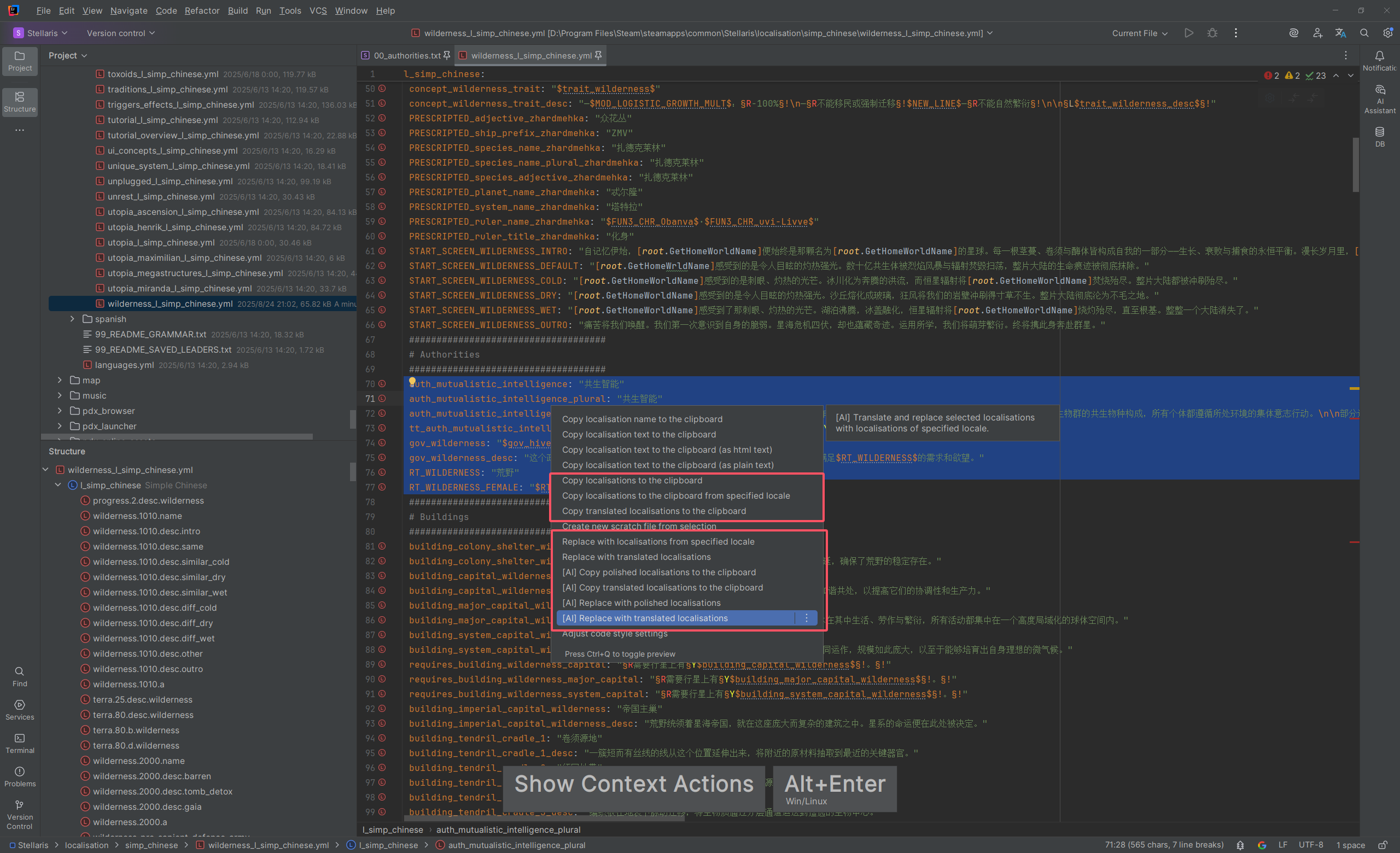Open the Problems tool window
Screen dimensions: 1400x853
coord(20,776)
